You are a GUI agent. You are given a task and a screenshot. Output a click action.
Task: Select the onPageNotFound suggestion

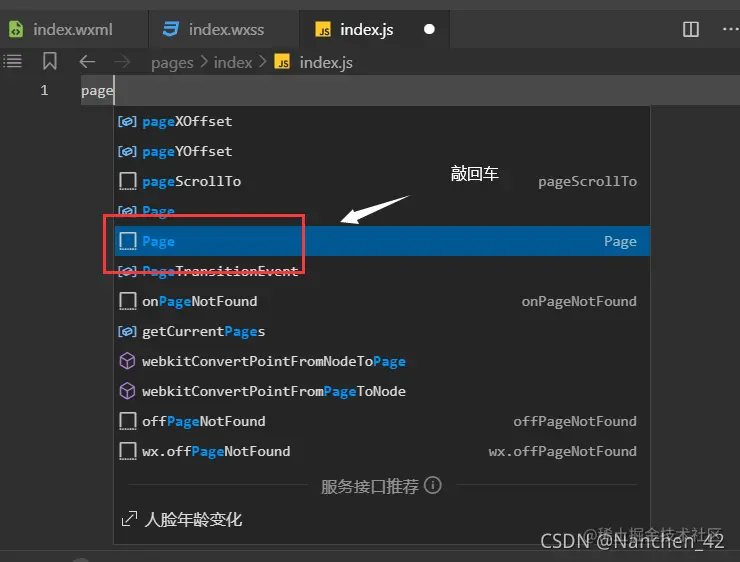382,301
